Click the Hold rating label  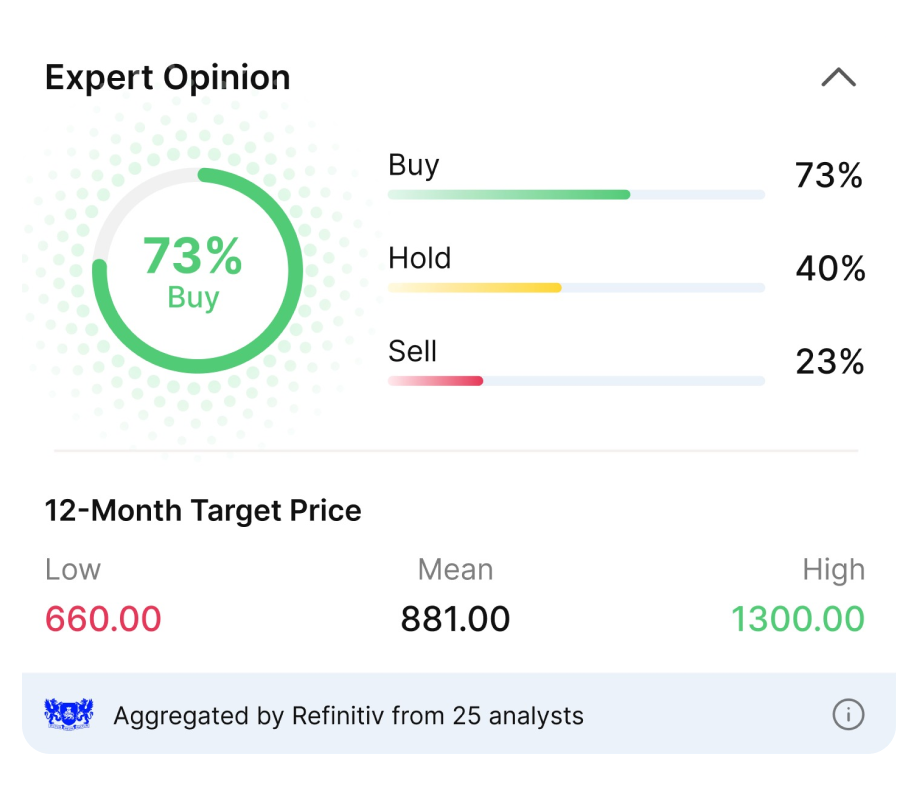420,258
